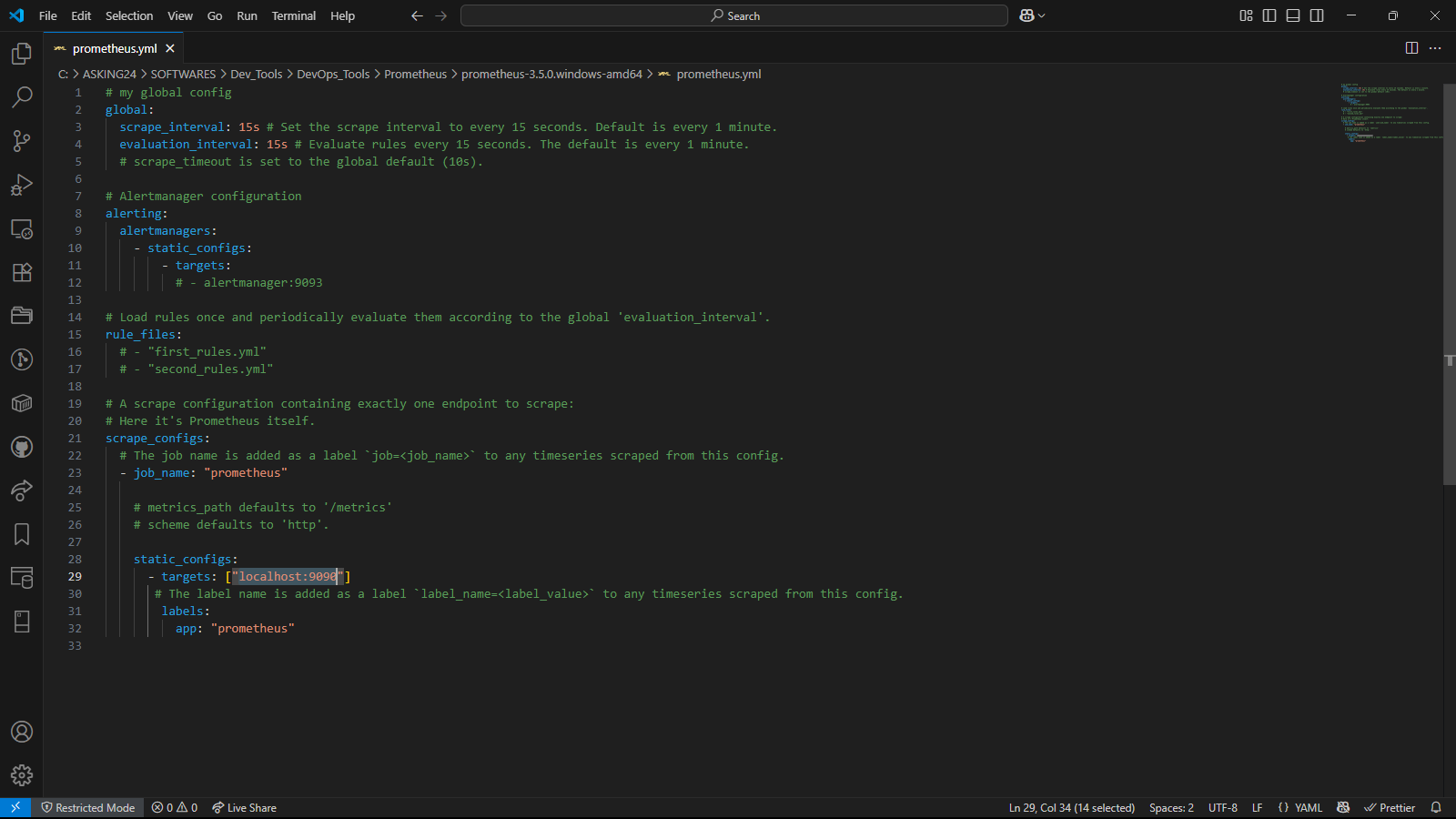Open the File menu
Screen dimensions: 1456x819
[x=48, y=15]
